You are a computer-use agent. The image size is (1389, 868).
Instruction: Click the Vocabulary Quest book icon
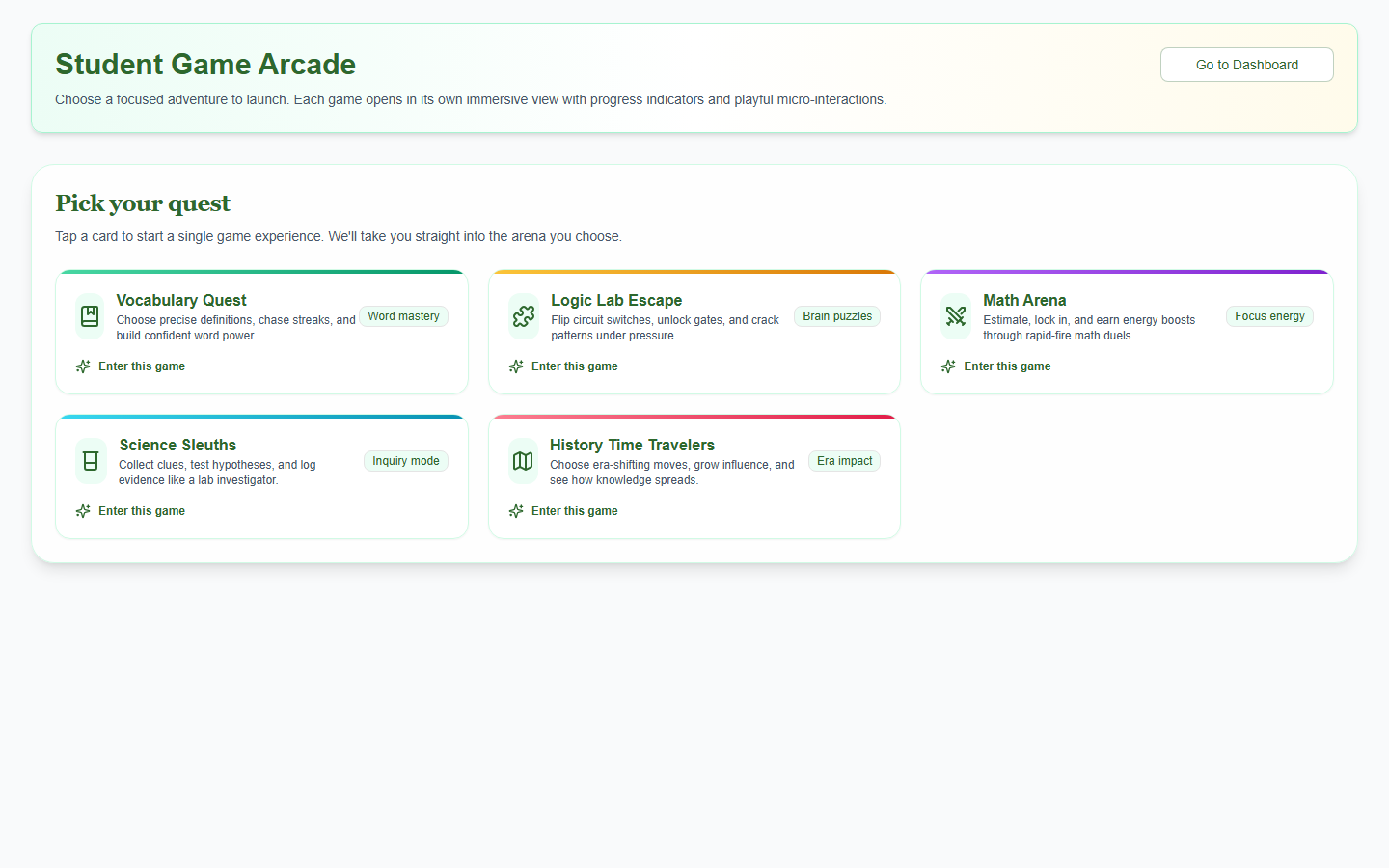[x=90, y=316]
